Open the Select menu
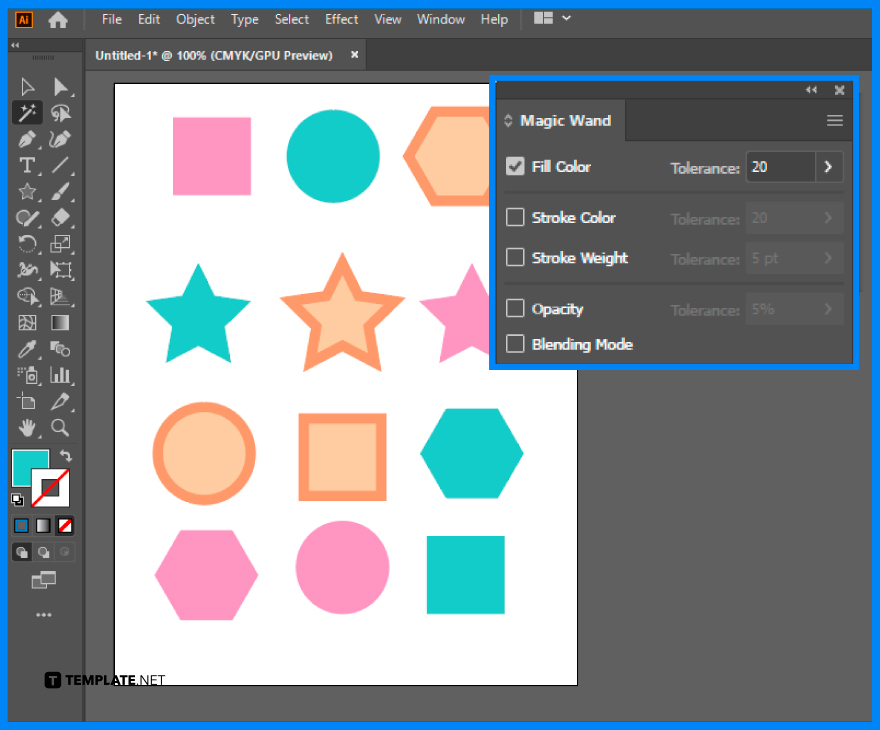The image size is (880, 730). (x=291, y=19)
